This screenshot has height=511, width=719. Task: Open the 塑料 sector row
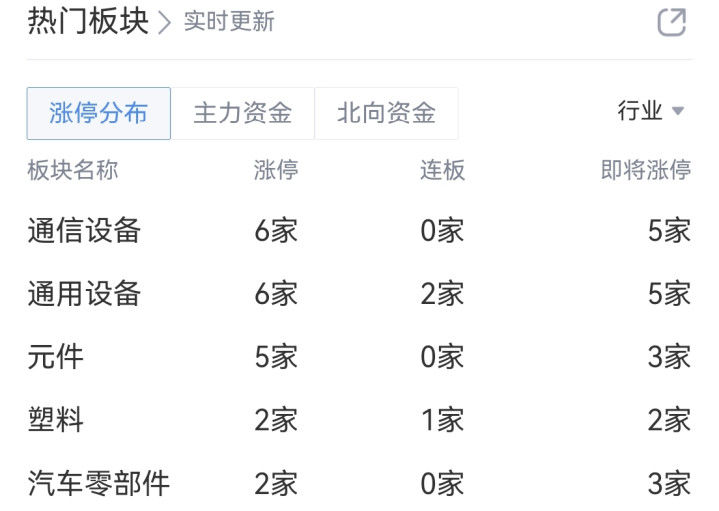pos(56,420)
